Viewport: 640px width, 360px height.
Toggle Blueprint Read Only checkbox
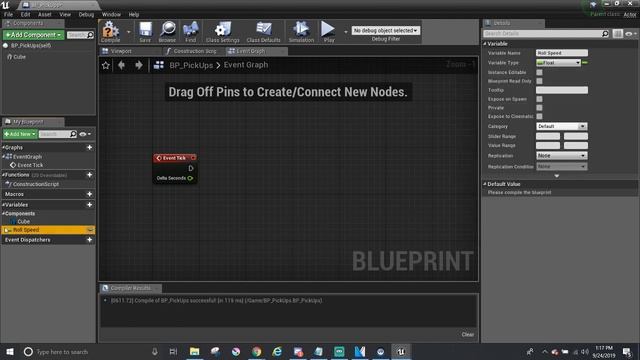coord(539,81)
